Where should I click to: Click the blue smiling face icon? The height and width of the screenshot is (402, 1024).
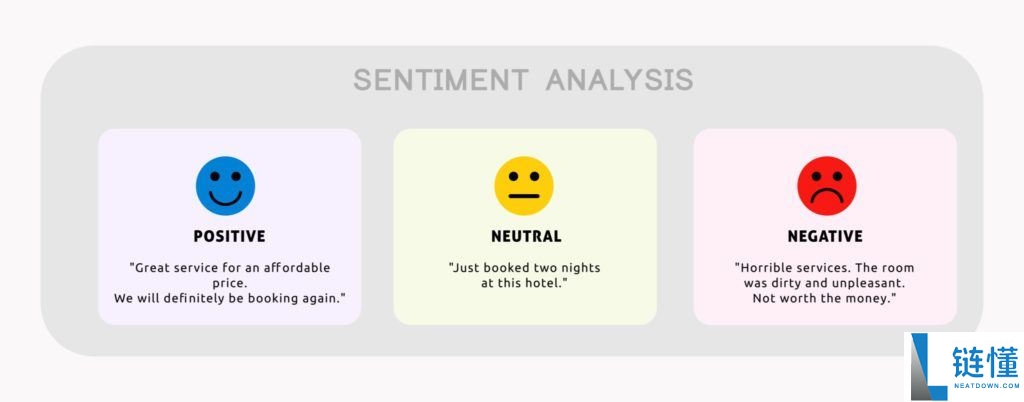click(x=225, y=186)
